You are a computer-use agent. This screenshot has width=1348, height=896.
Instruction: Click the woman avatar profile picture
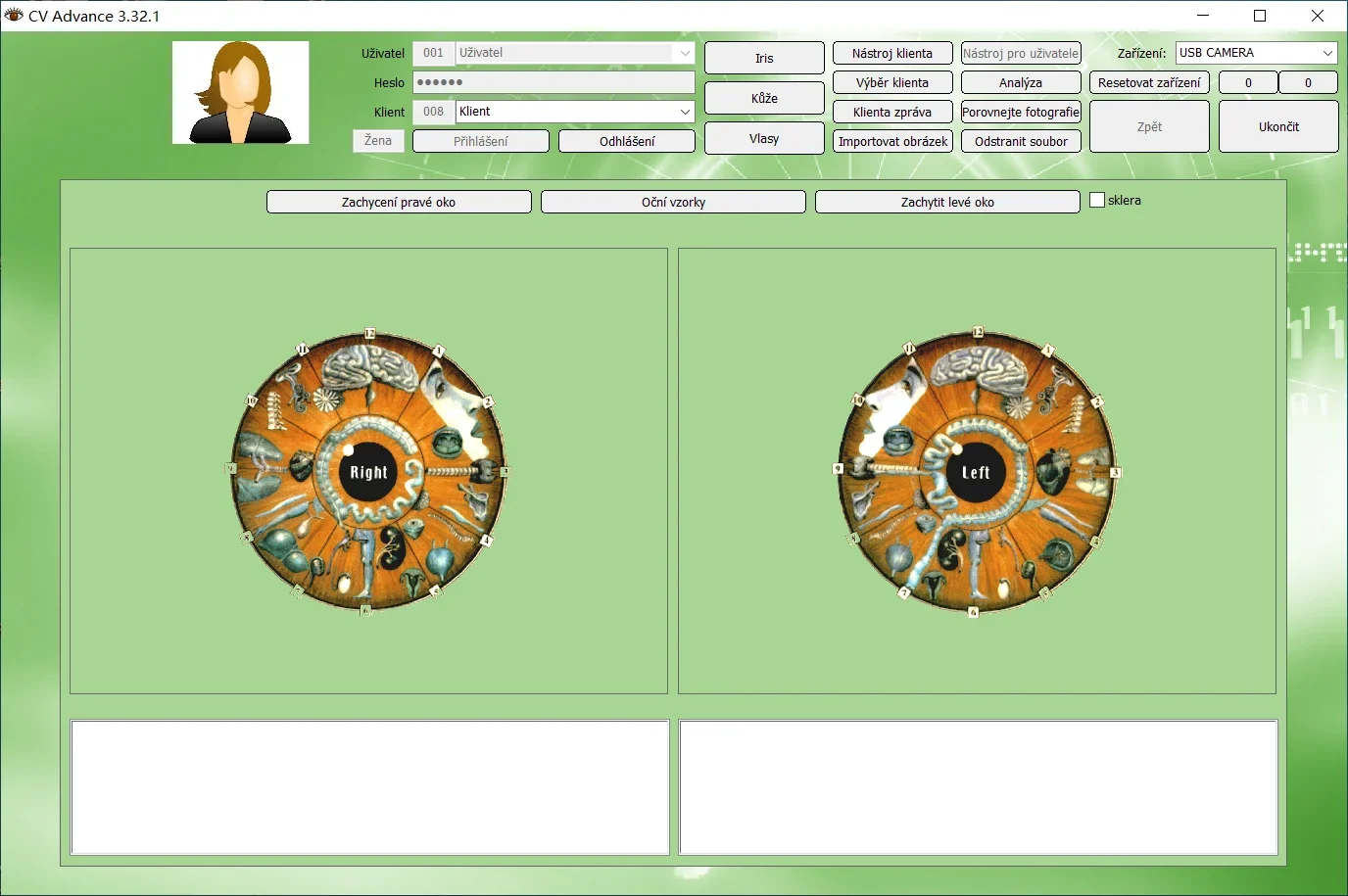(x=241, y=93)
